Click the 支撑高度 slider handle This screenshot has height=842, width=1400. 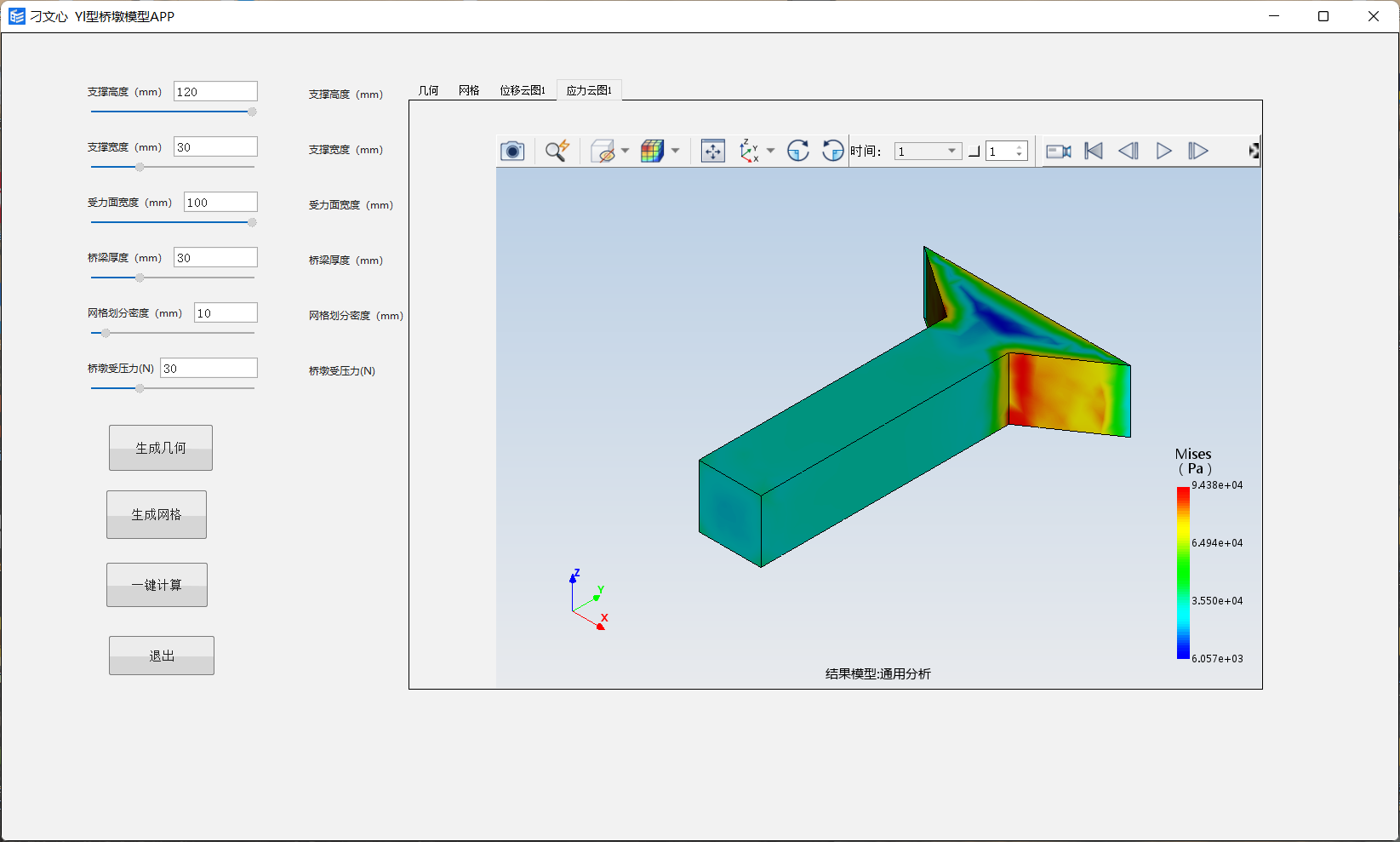point(252,112)
